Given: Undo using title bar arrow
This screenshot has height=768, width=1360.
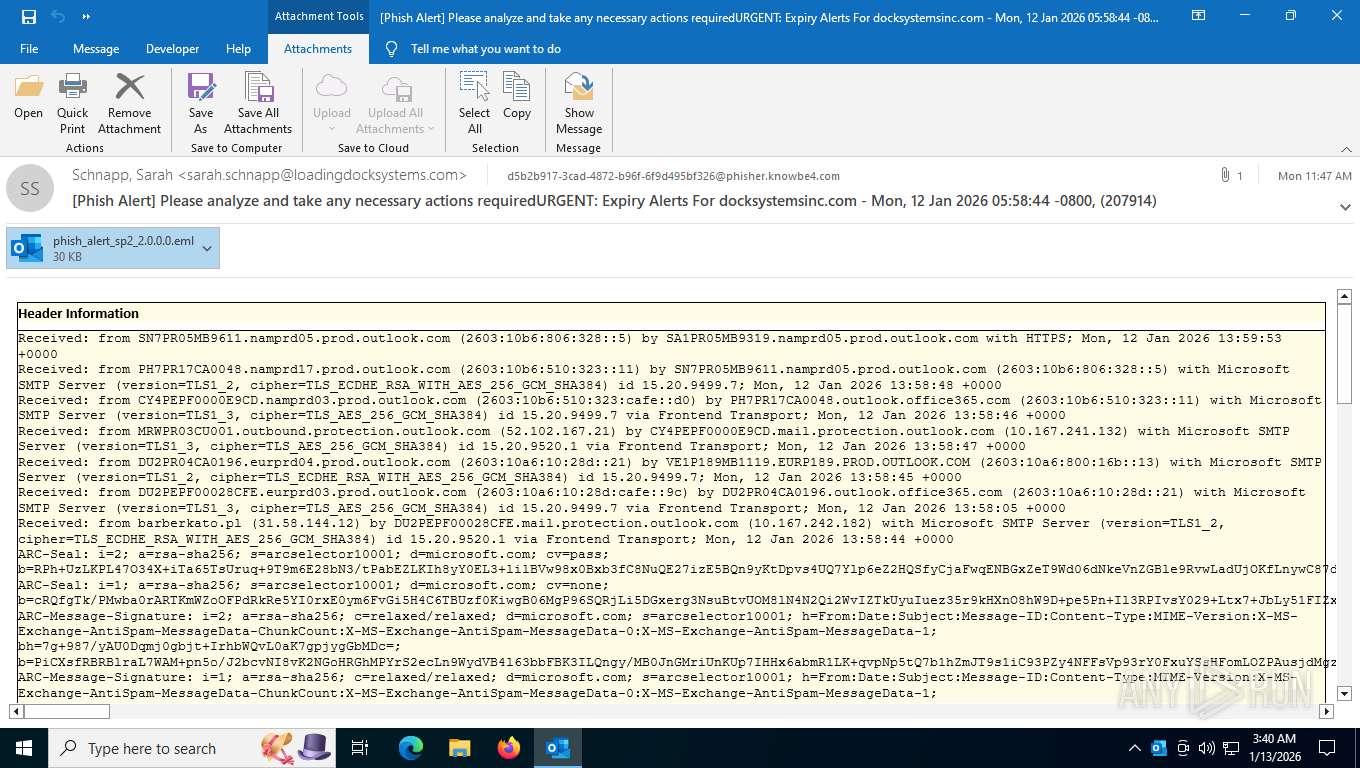Looking at the screenshot, I should pyautogui.click(x=58, y=16).
